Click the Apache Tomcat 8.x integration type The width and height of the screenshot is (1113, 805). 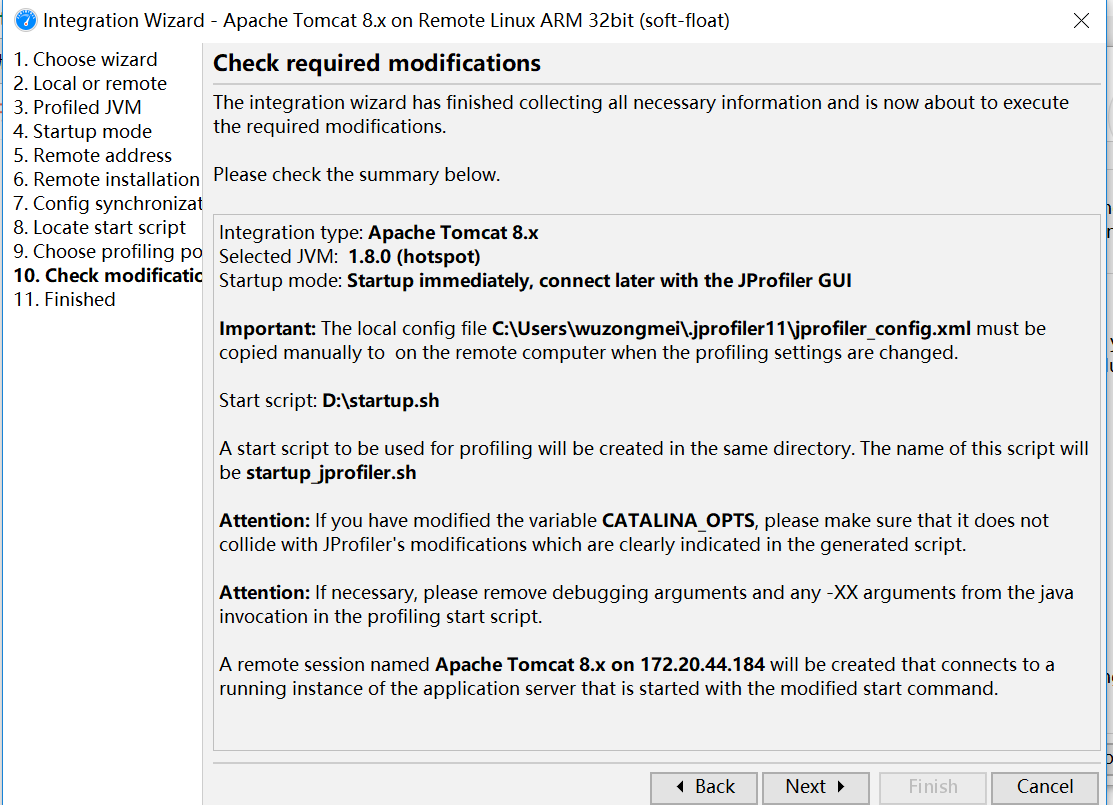point(453,233)
